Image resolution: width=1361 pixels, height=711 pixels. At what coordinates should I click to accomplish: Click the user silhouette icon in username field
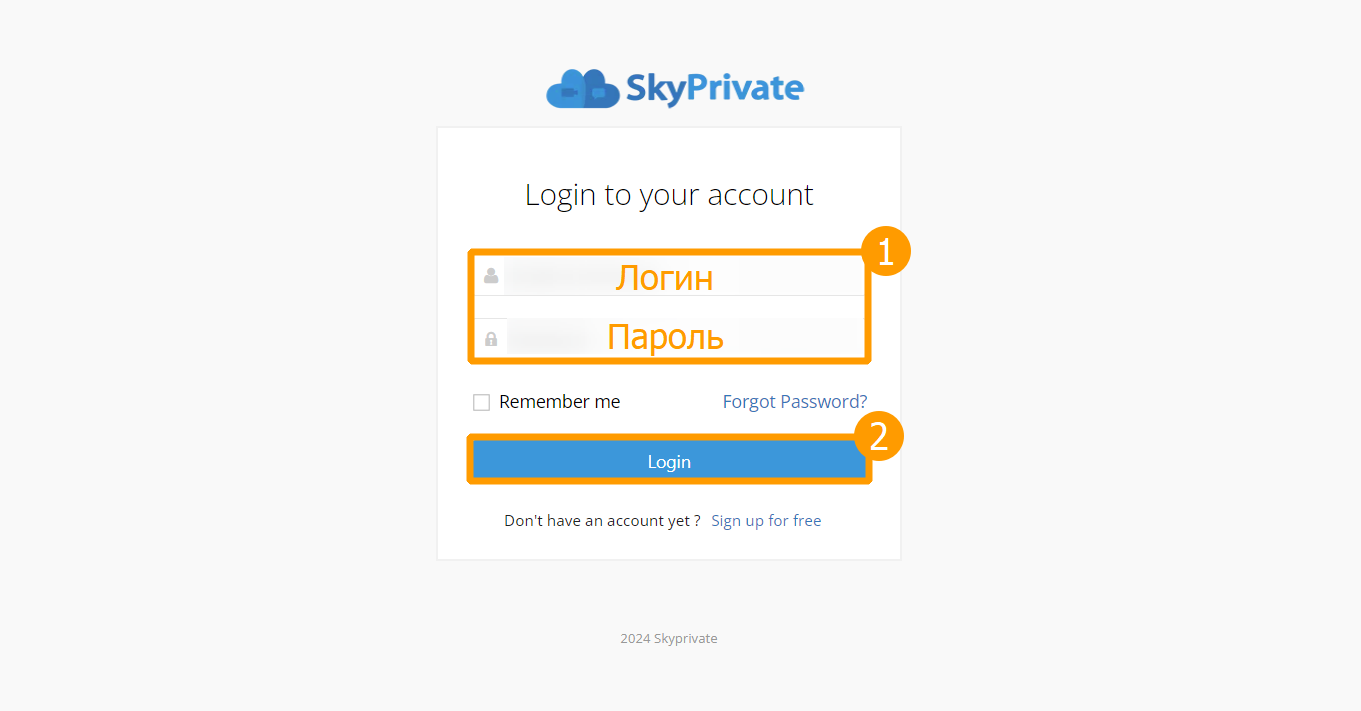pyautogui.click(x=491, y=275)
